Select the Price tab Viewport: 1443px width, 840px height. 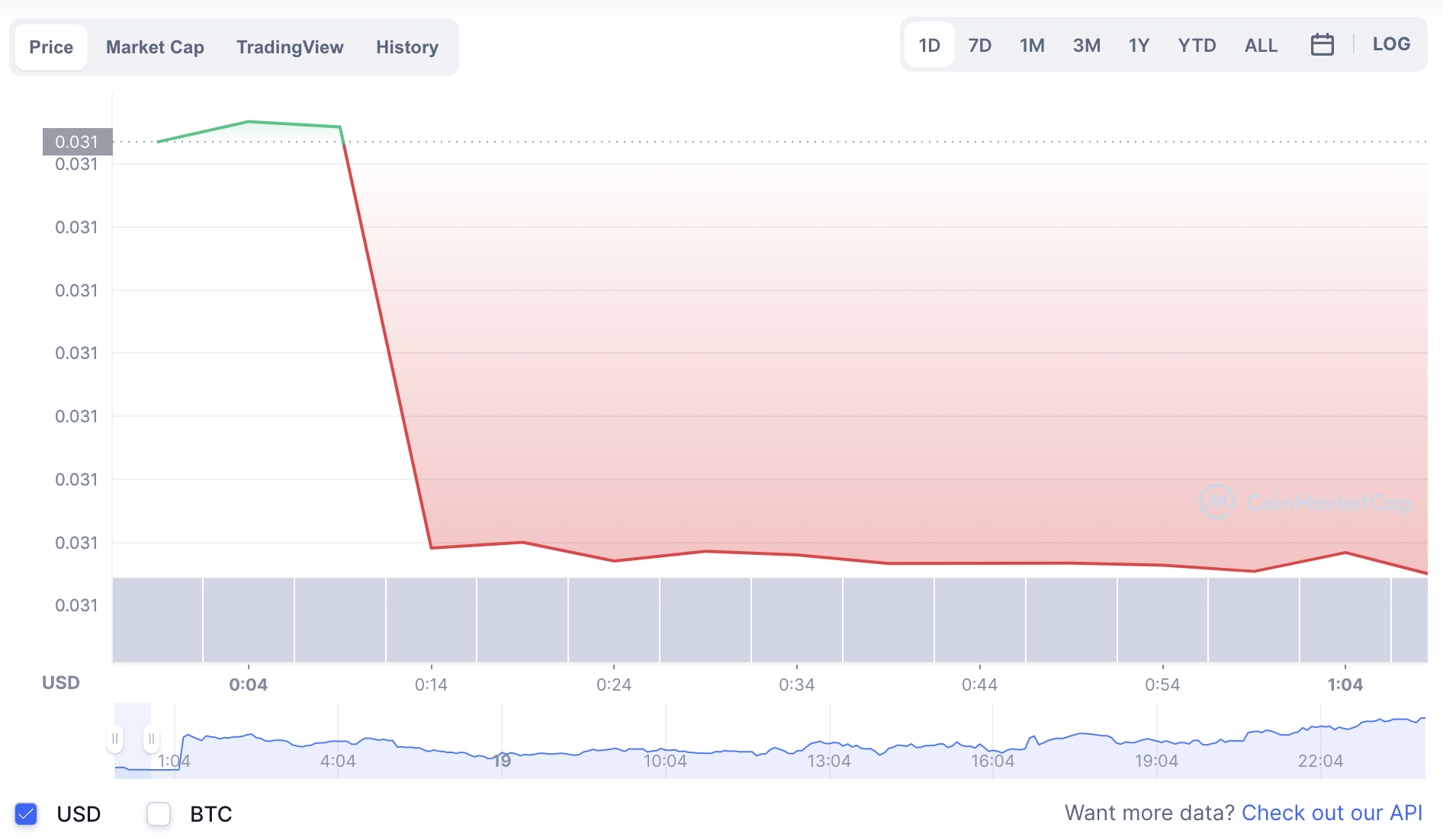coord(51,47)
